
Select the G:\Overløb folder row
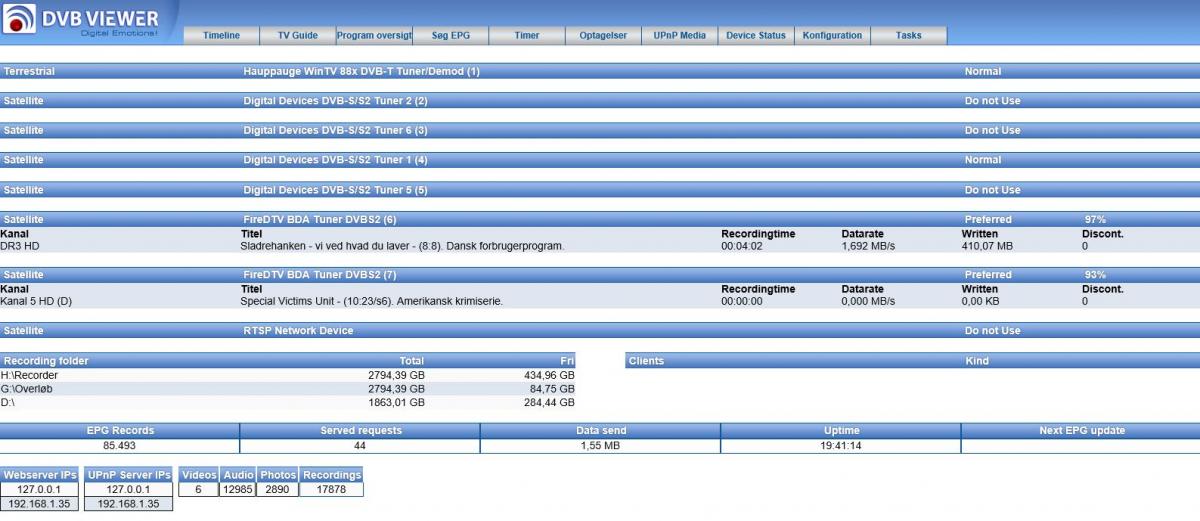tap(28, 389)
